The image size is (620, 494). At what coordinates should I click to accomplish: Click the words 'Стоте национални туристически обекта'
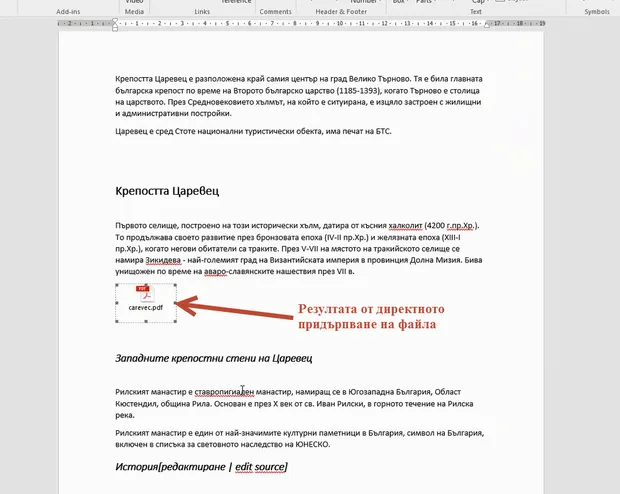click(x=249, y=131)
